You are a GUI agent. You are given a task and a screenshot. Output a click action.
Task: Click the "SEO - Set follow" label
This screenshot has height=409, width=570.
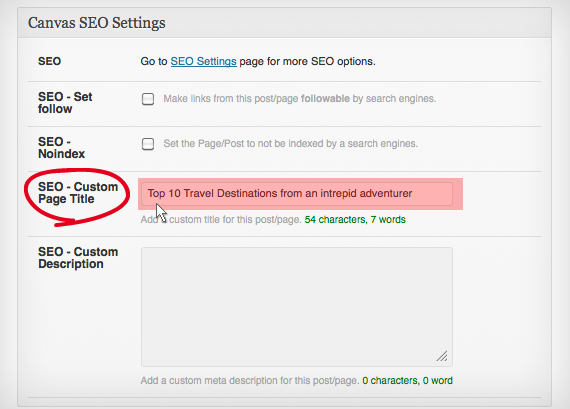point(65,103)
